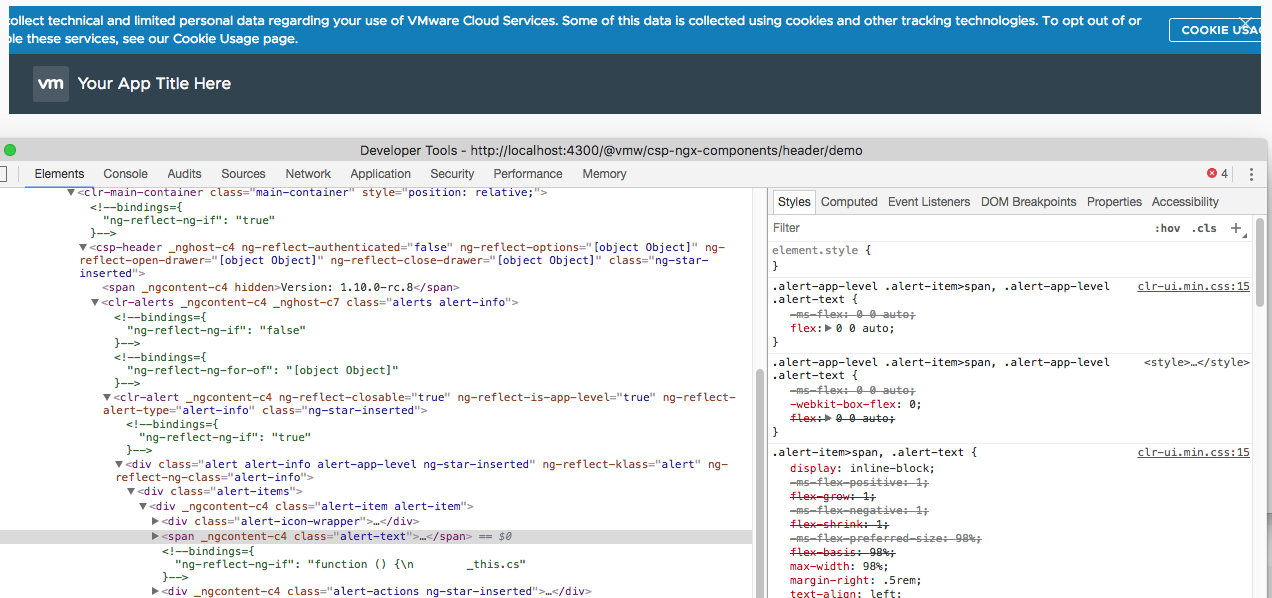Click the display: inline-block declaration
This screenshot has height=598, width=1272.
click(x=861, y=468)
